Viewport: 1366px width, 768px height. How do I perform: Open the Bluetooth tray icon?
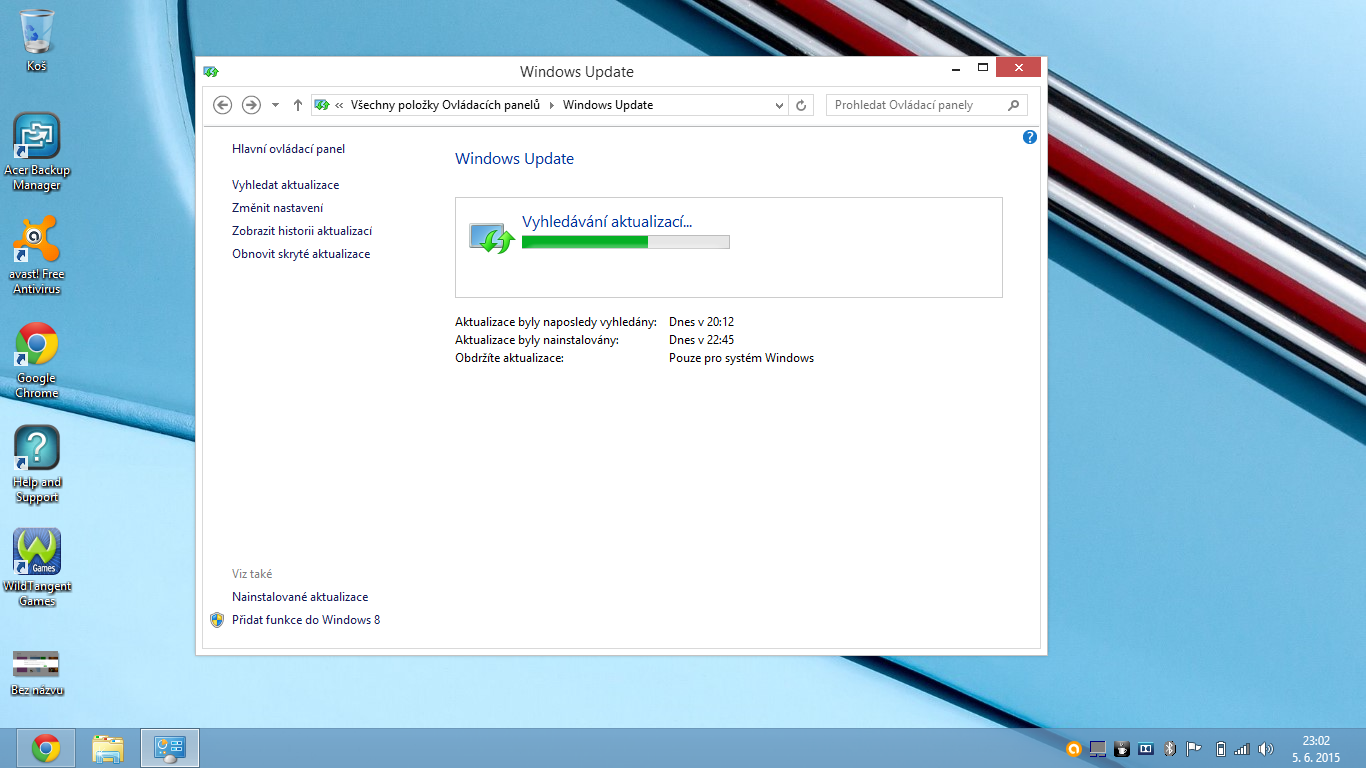(x=1170, y=748)
